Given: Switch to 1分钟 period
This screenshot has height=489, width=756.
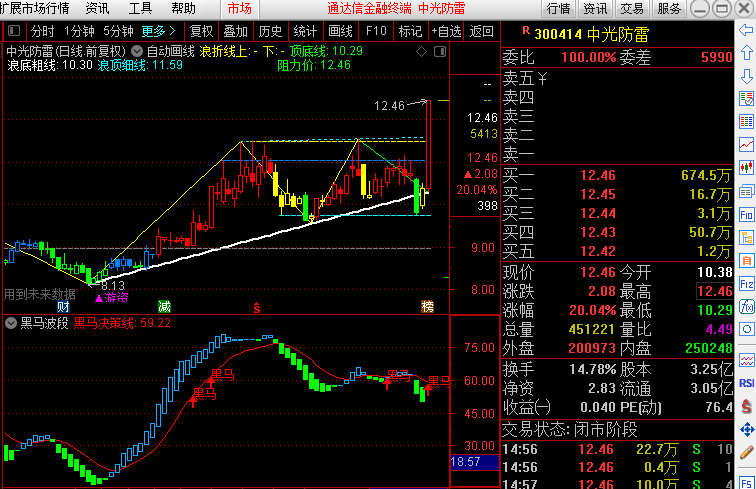Looking at the screenshot, I should pyautogui.click(x=79, y=31).
